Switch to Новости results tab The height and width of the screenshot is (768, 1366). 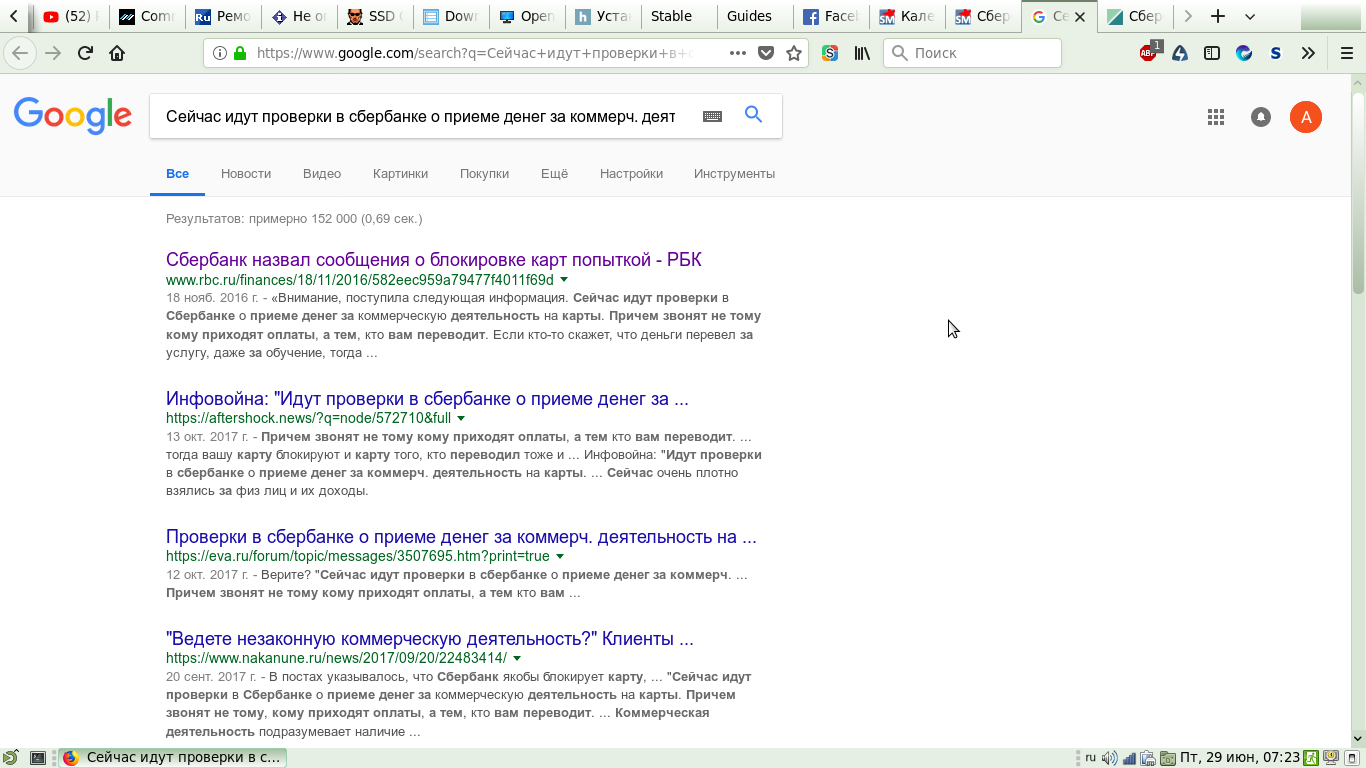coord(246,174)
